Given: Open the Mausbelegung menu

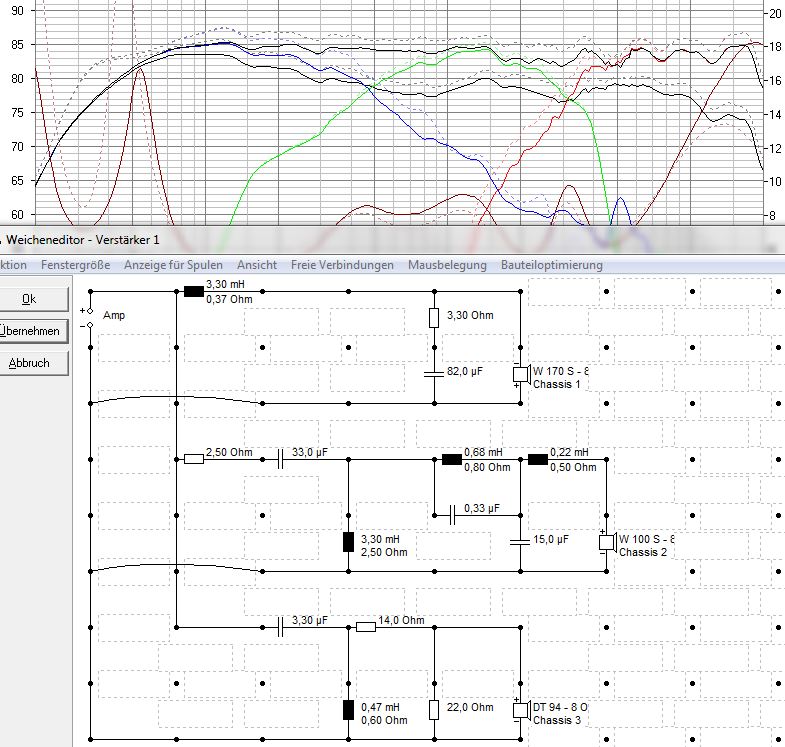Looking at the screenshot, I should click(x=447, y=265).
